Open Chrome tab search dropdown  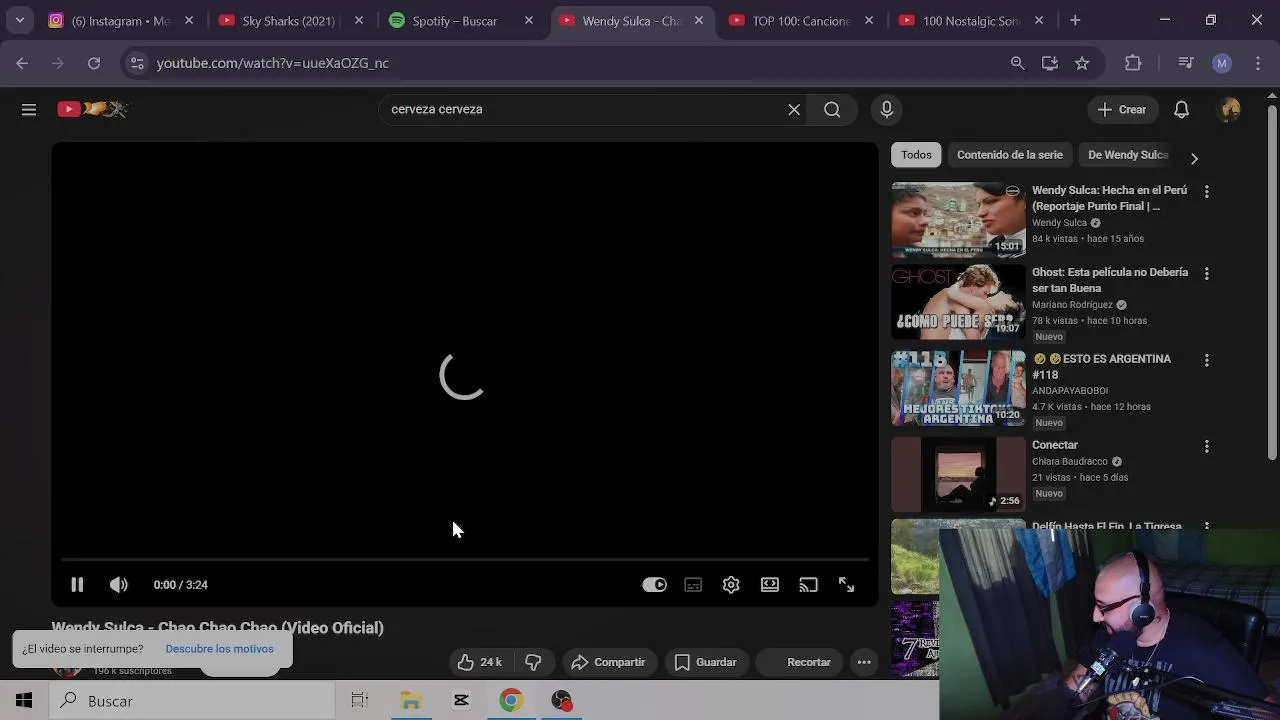(x=19, y=20)
